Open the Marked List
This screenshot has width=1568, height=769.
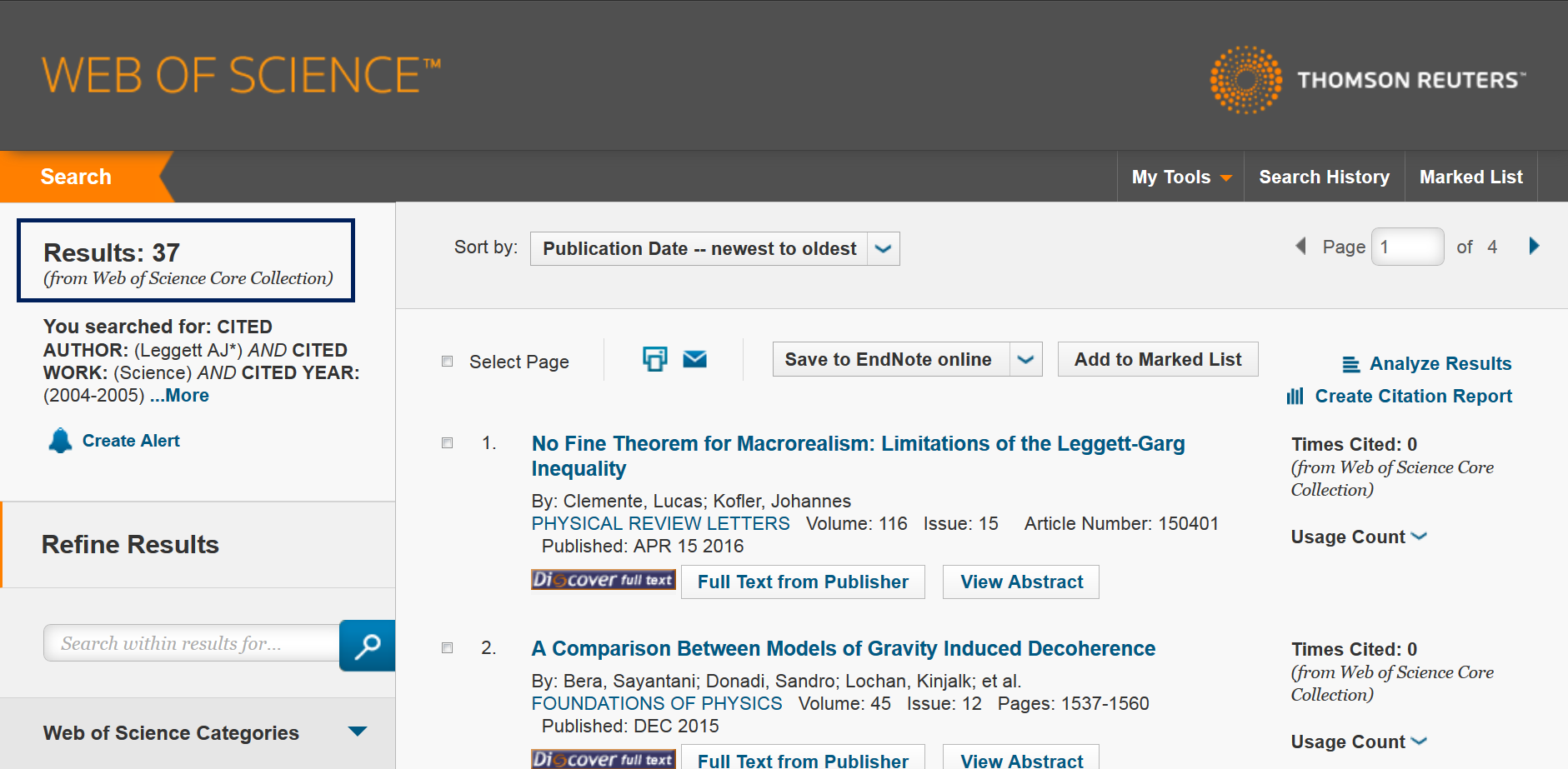coord(1470,177)
